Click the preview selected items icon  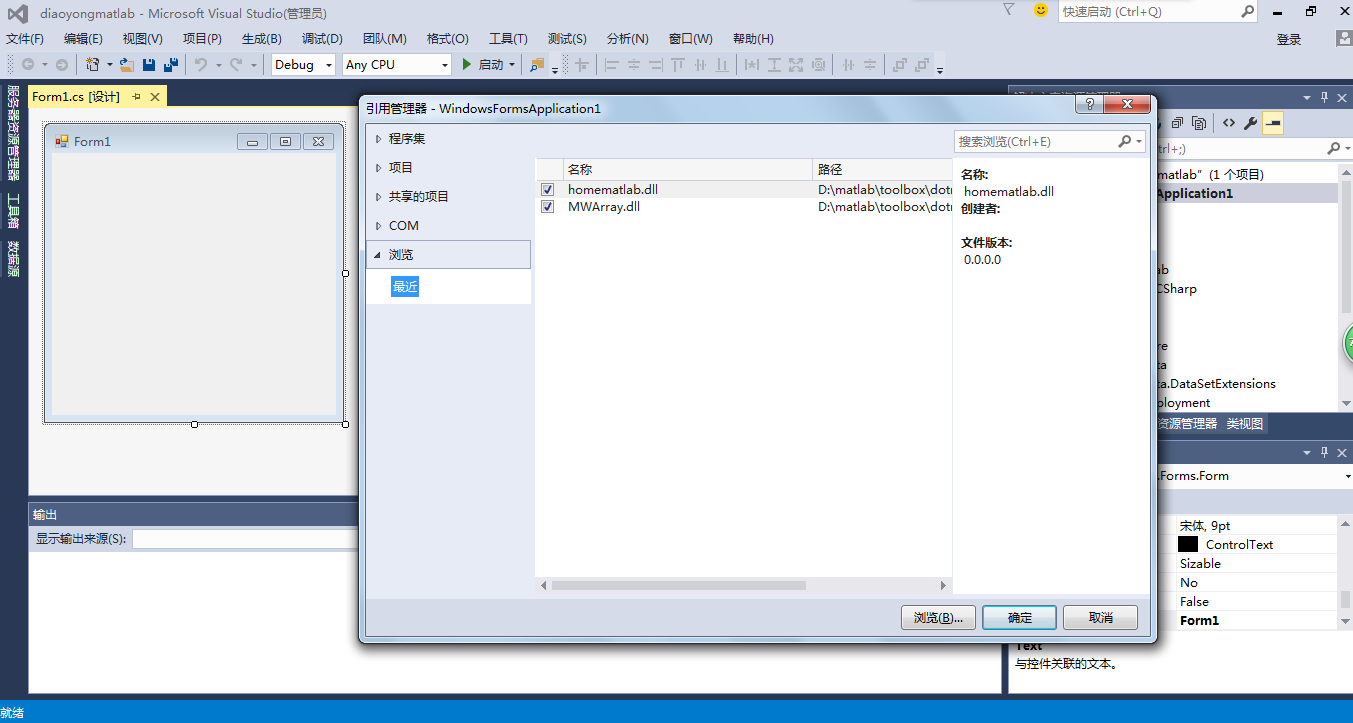pos(1273,123)
